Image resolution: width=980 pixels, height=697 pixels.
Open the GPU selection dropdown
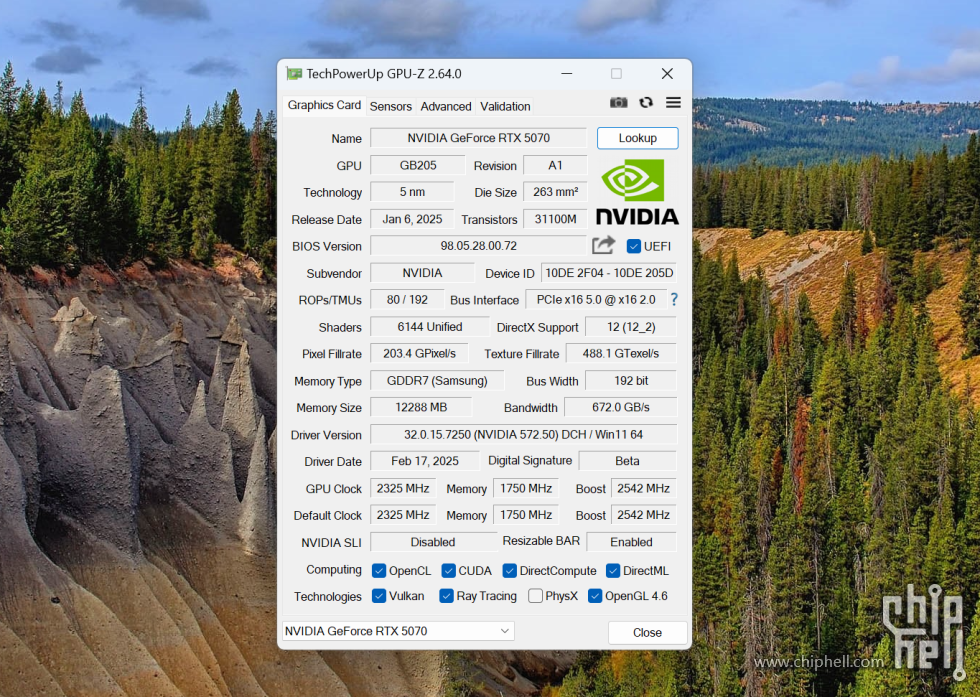pos(398,631)
